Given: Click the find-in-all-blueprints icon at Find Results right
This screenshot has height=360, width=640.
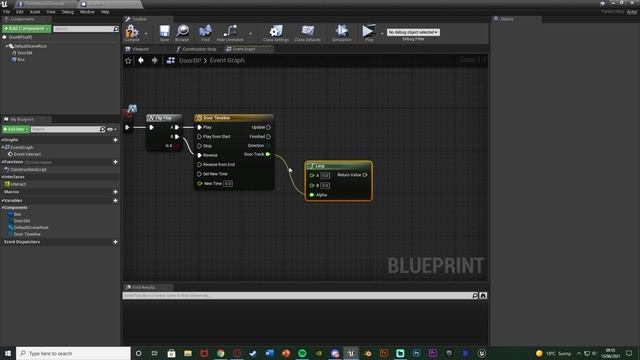Looking at the screenshot, I should coord(483,295).
